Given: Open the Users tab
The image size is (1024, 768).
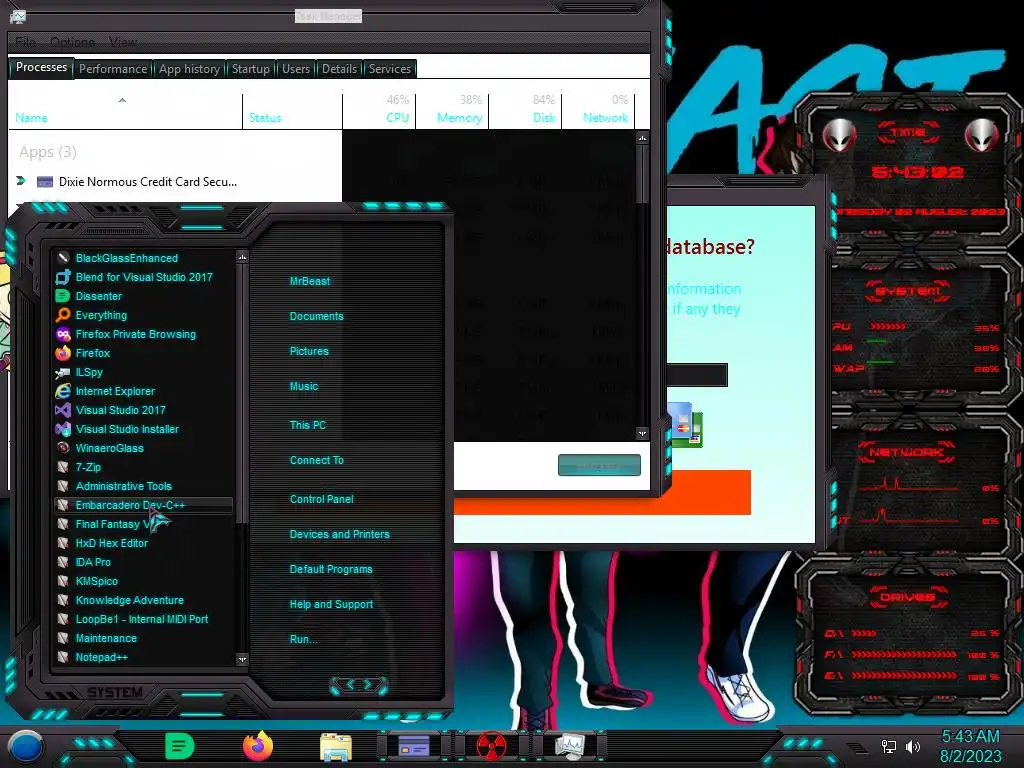Looking at the screenshot, I should (x=296, y=69).
